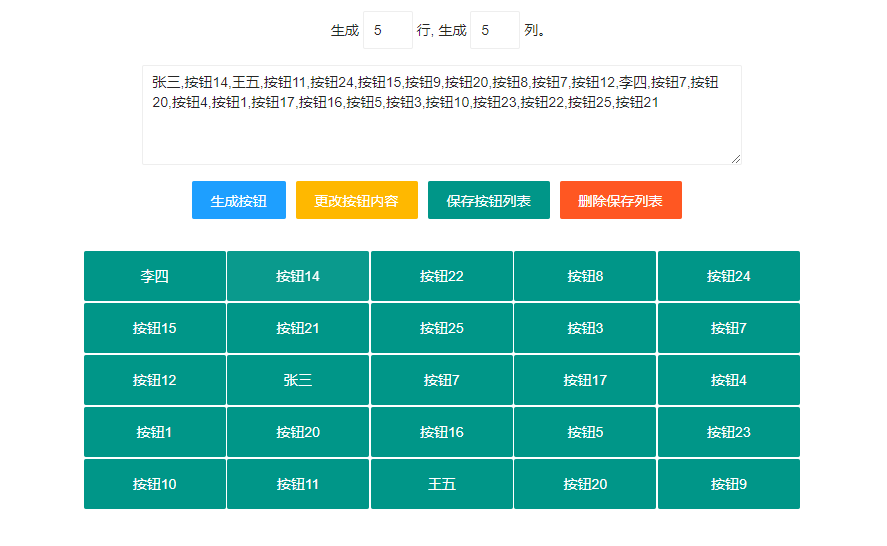Screen dimensions: 887x546
Task: Select the 按钮16 grid button
Action: click(x=442, y=432)
